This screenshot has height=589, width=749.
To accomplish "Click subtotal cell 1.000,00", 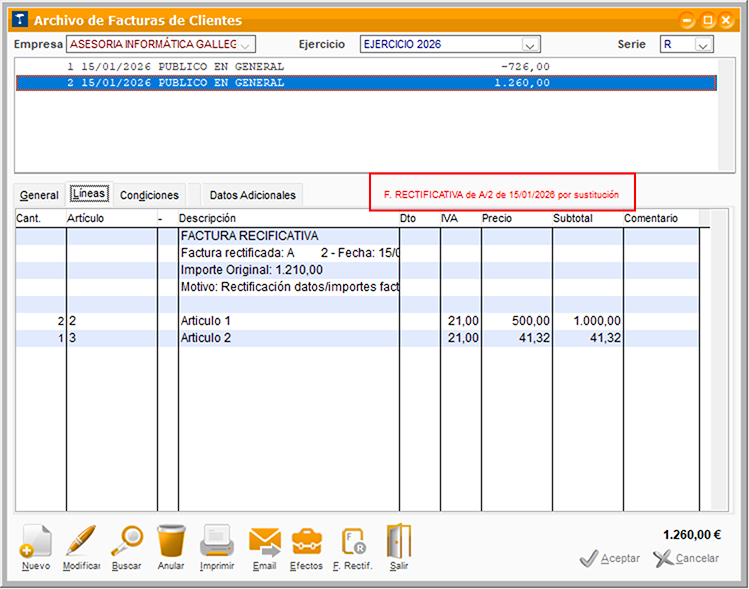I will tap(588, 321).
